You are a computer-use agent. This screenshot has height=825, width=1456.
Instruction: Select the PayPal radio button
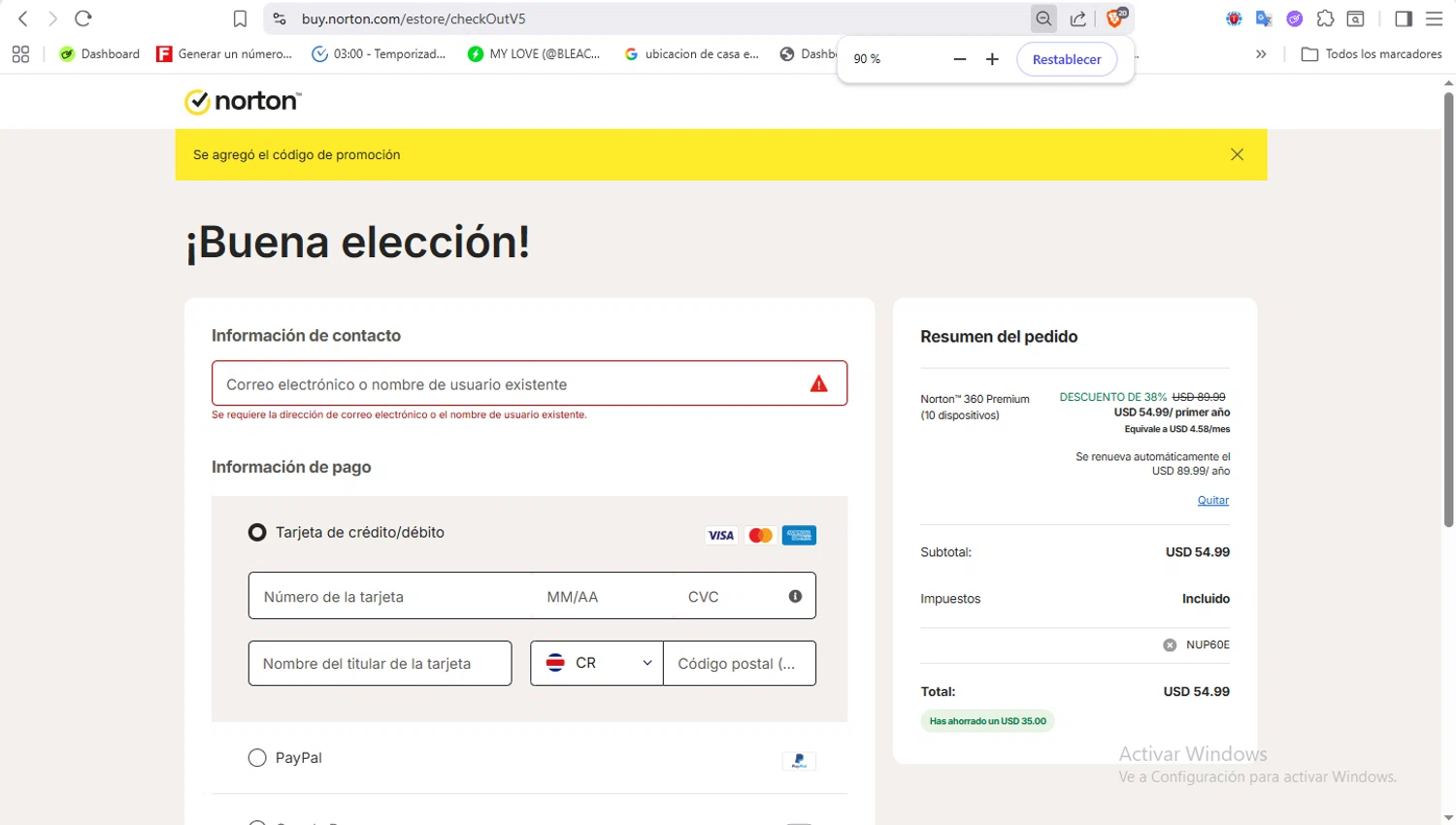pos(257,758)
